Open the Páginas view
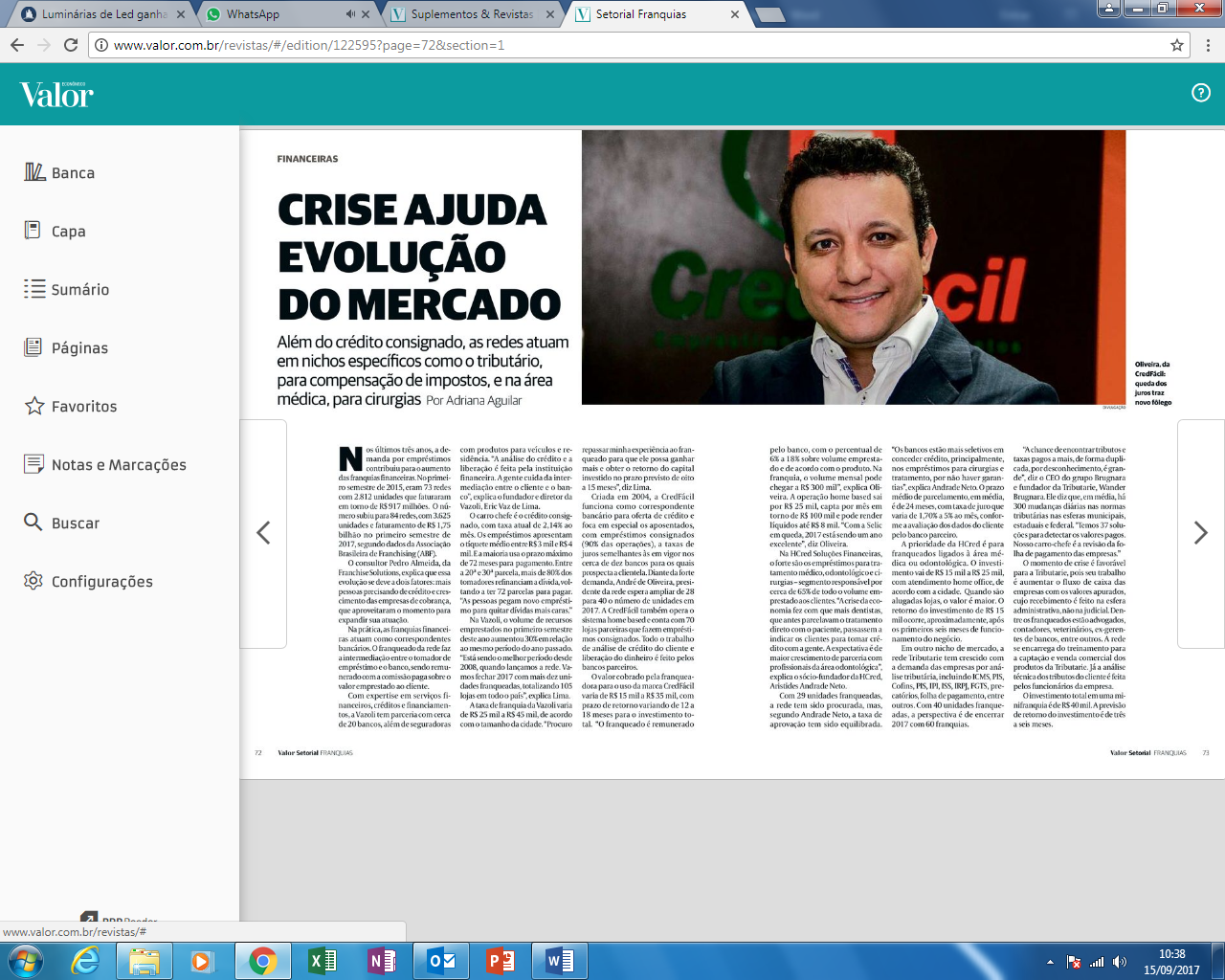This screenshot has height=980, width=1225. (x=66, y=347)
